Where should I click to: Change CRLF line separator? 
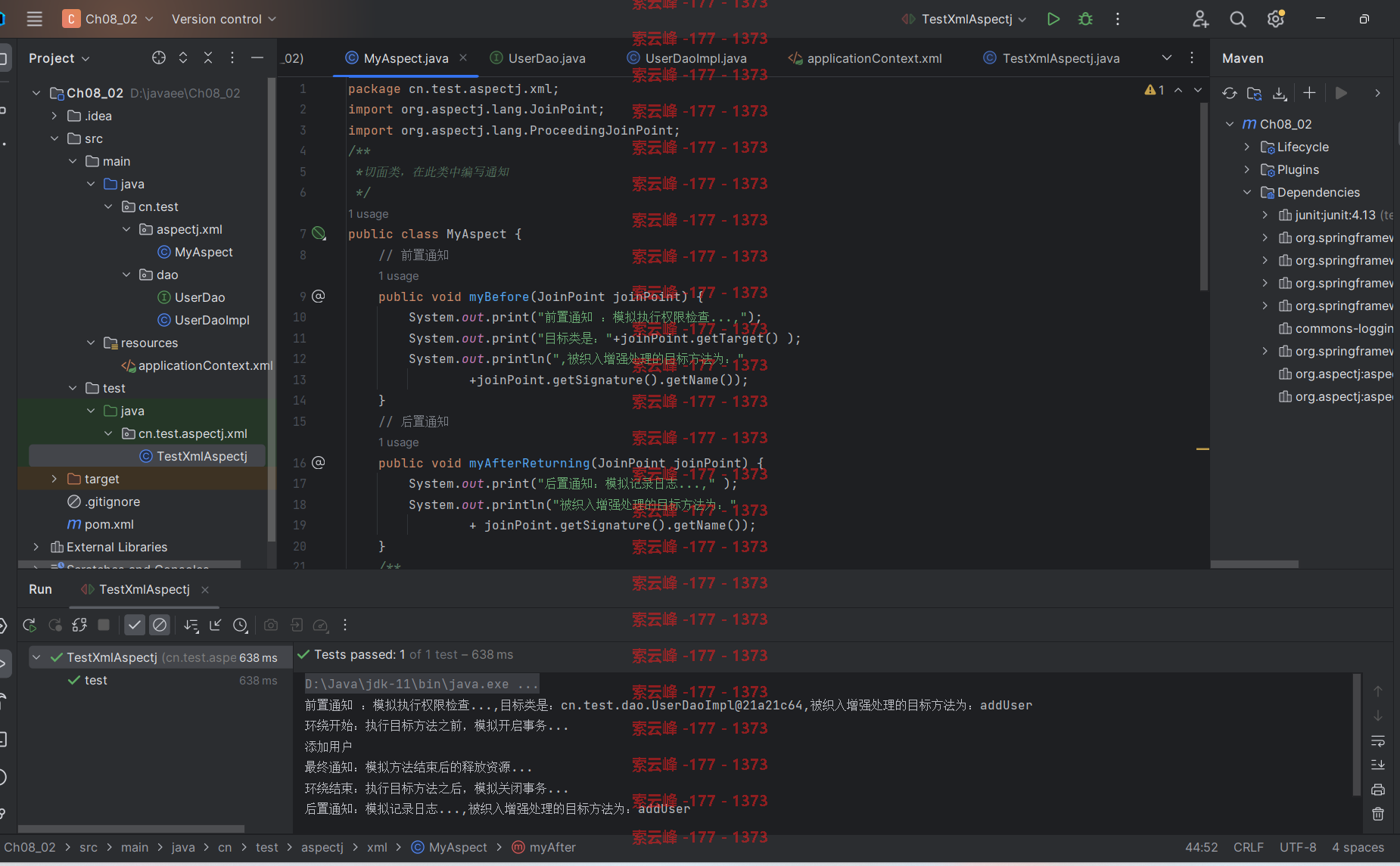tap(1248, 847)
